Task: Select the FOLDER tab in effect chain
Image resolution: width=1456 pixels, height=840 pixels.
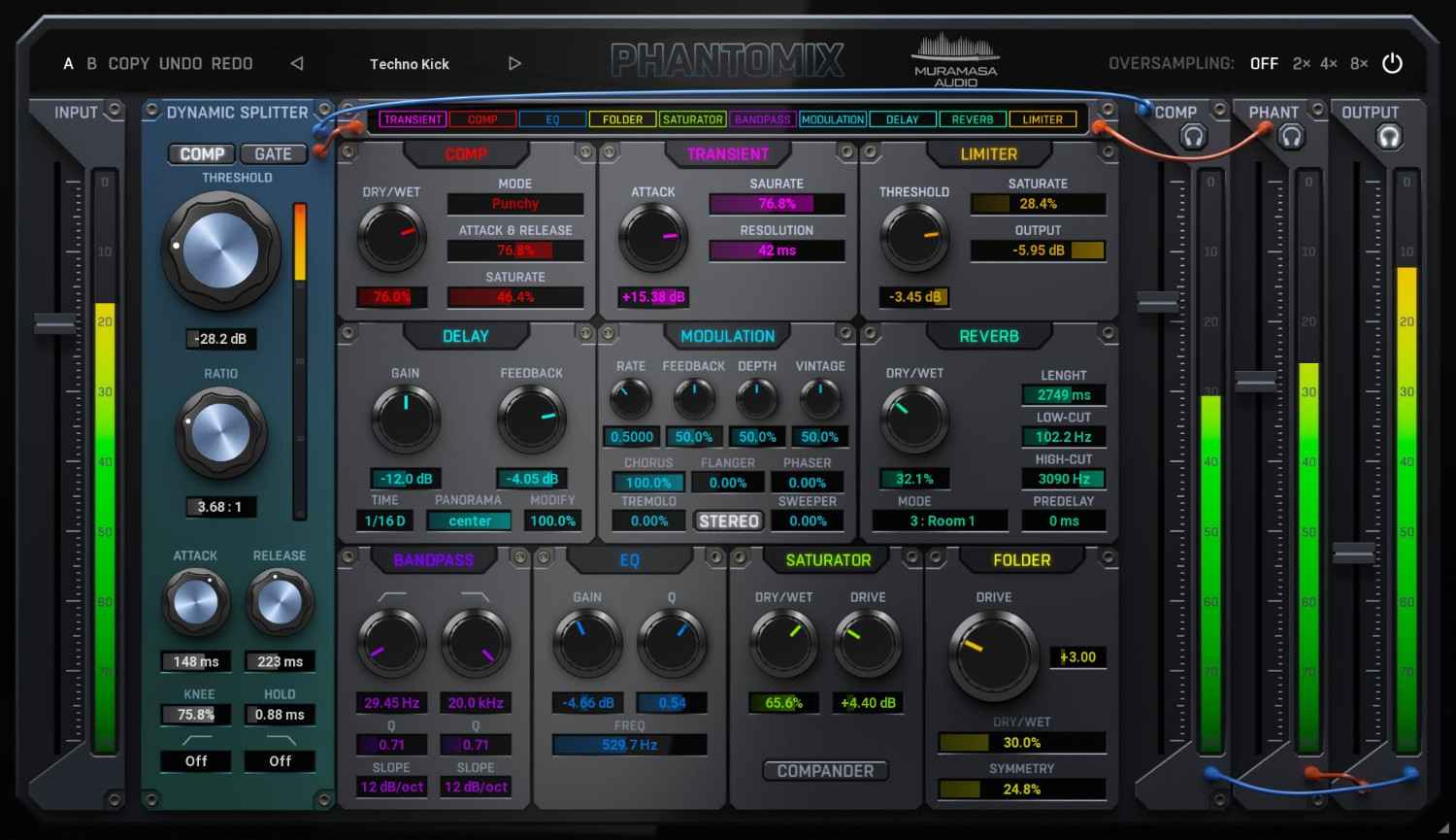Action: coord(622,119)
